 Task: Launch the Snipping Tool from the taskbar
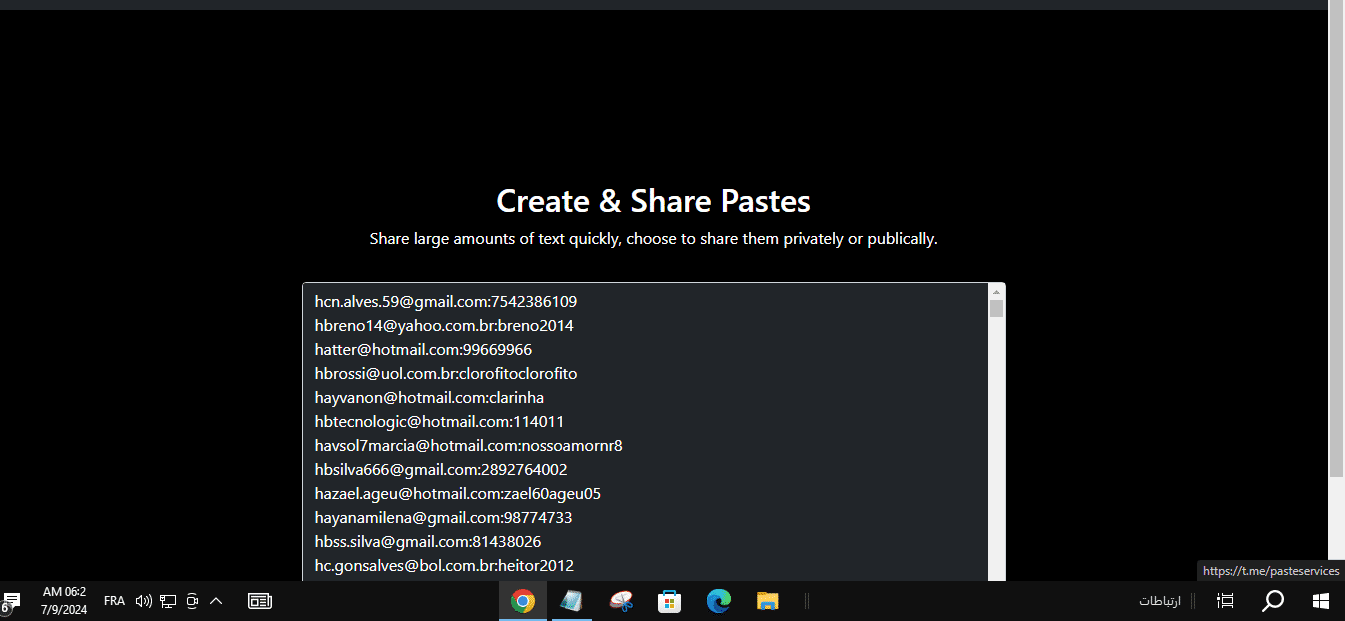tap(621, 601)
